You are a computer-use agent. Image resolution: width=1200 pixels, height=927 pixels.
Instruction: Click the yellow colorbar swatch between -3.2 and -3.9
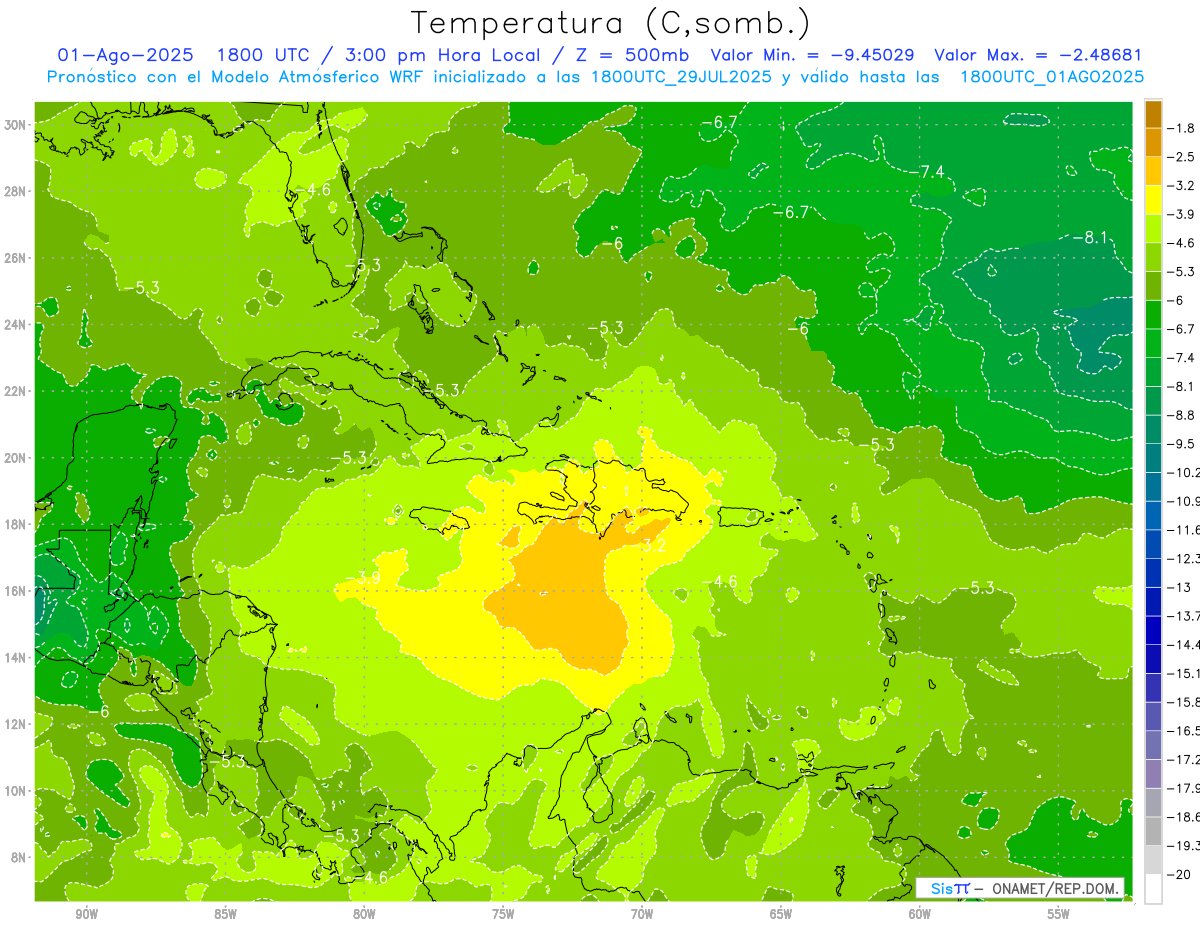[1153, 200]
